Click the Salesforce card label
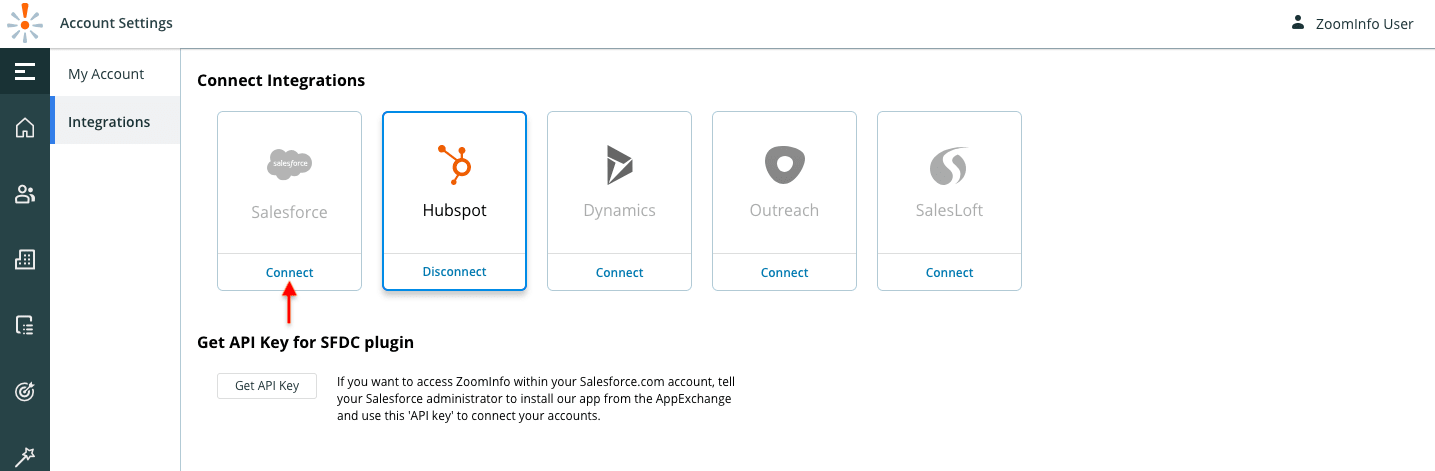 tap(289, 212)
